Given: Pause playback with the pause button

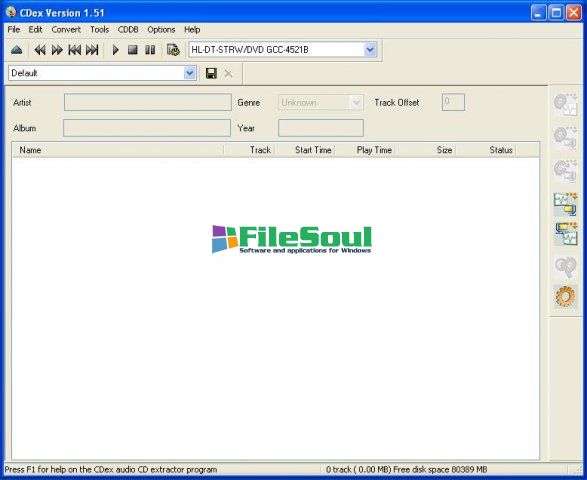Looking at the screenshot, I should coord(150,49).
